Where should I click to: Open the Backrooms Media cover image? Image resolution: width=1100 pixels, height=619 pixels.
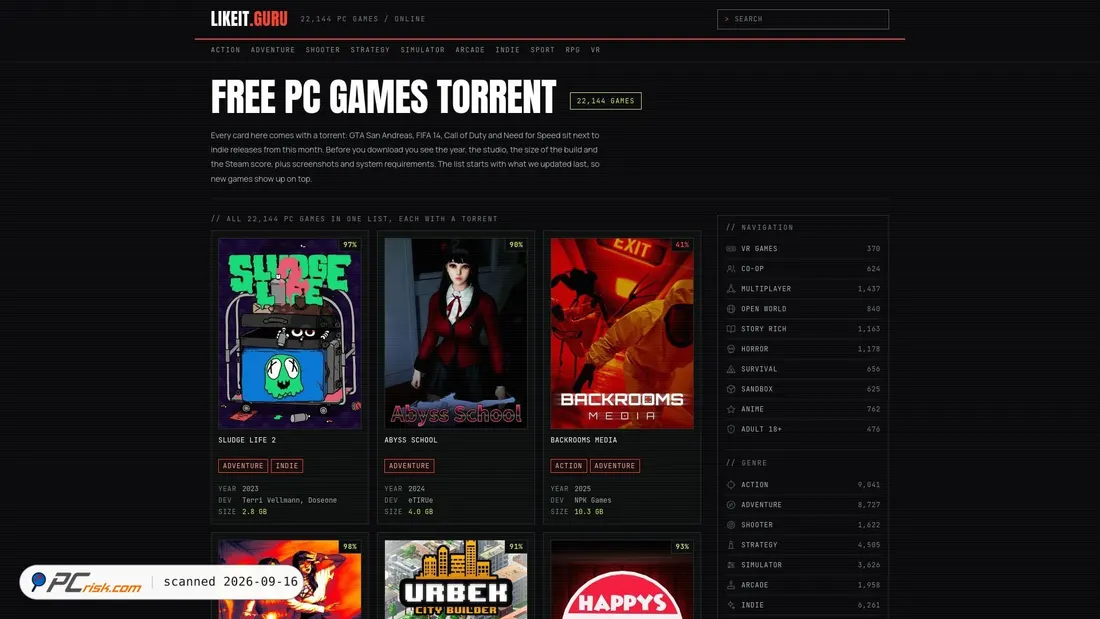(x=622, y=333)
